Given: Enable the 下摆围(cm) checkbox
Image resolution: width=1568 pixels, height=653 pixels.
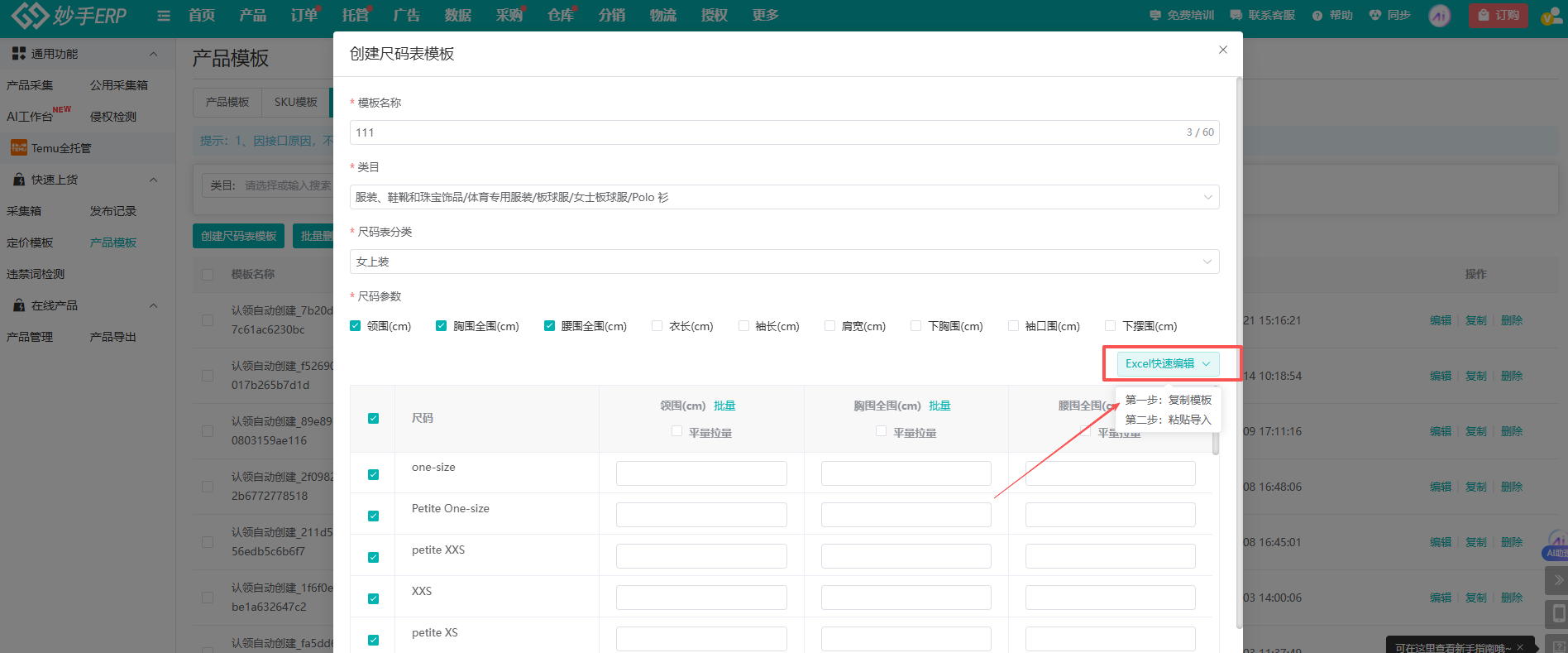Looking at the screenshot, I should [1110, 326].
